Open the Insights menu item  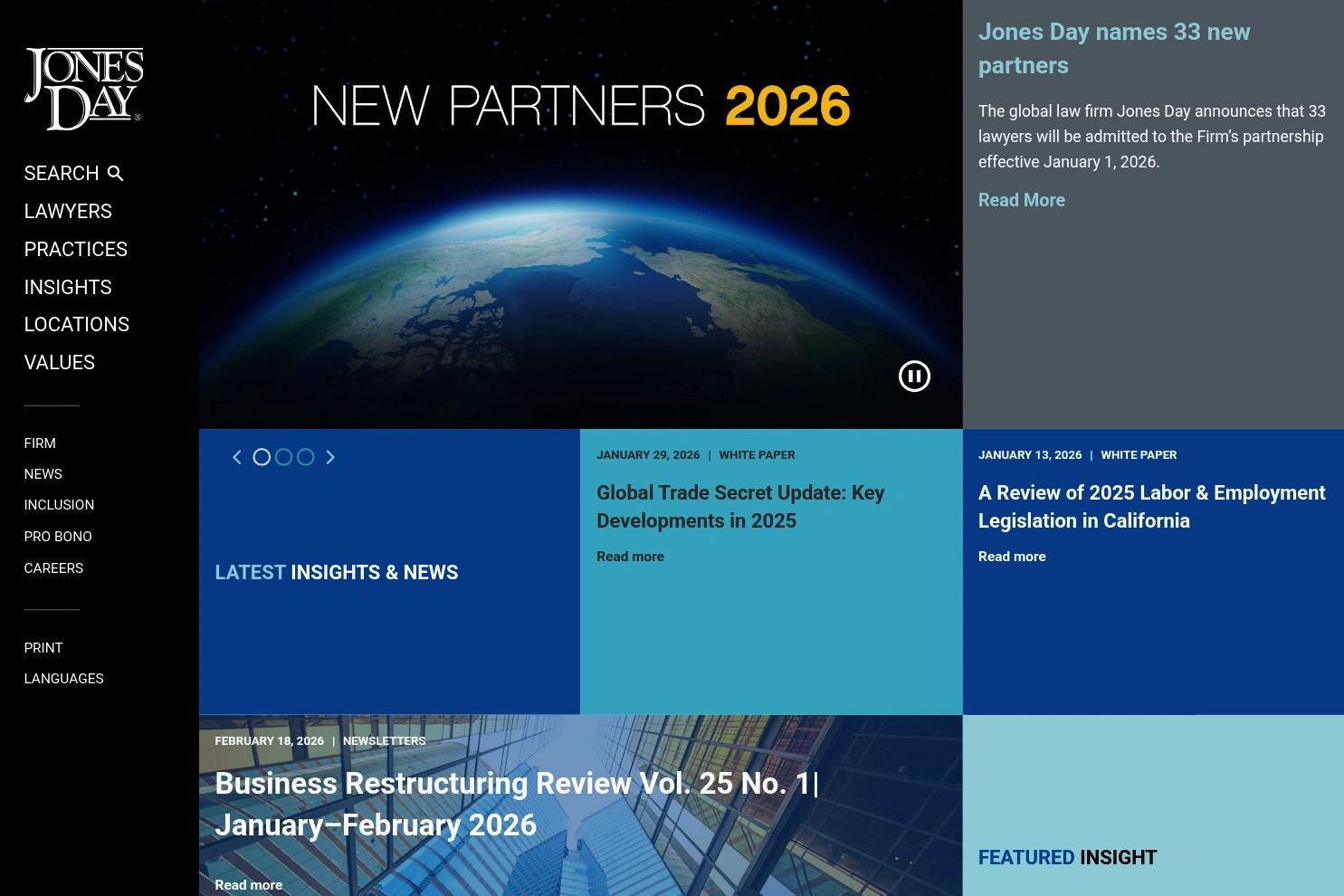pos(68,287)
